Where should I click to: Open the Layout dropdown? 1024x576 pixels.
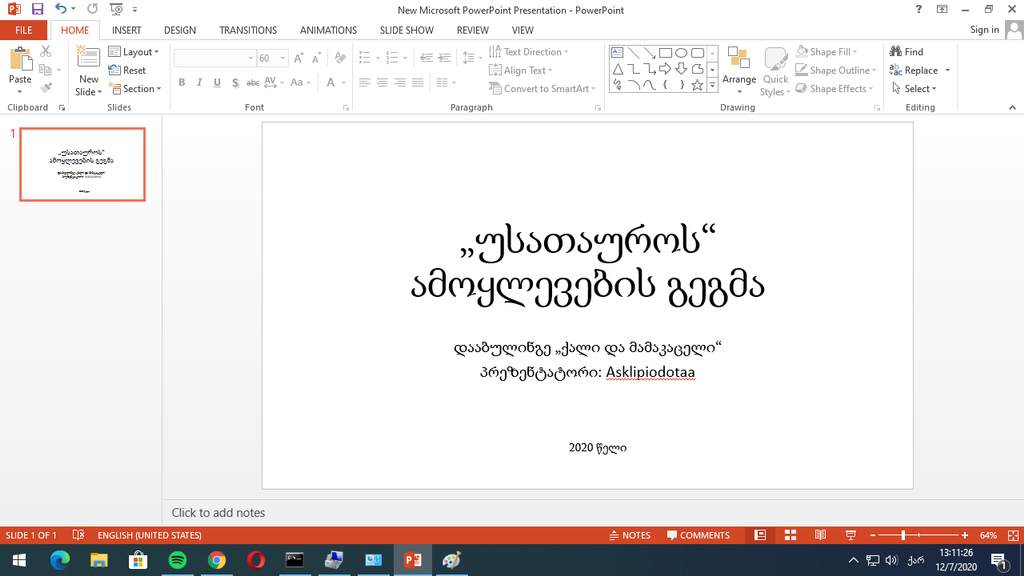[x=133, y=52]
